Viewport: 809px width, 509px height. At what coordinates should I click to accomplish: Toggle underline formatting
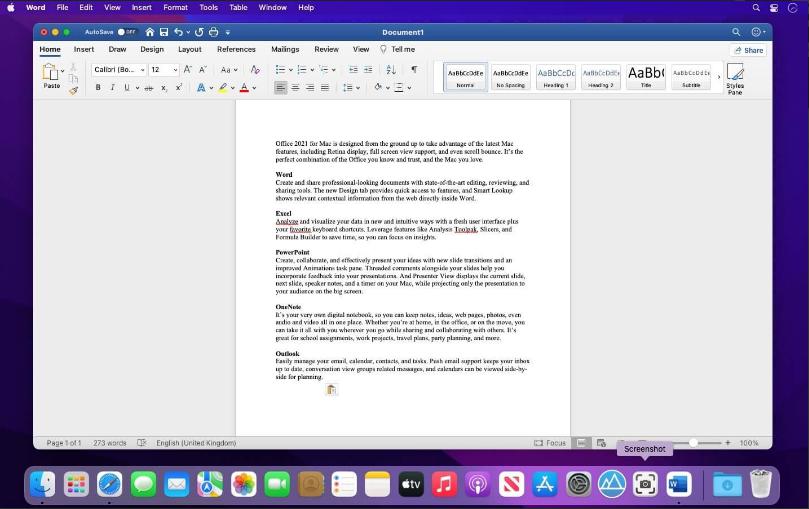pyautogui.click(x=127, y=88)
